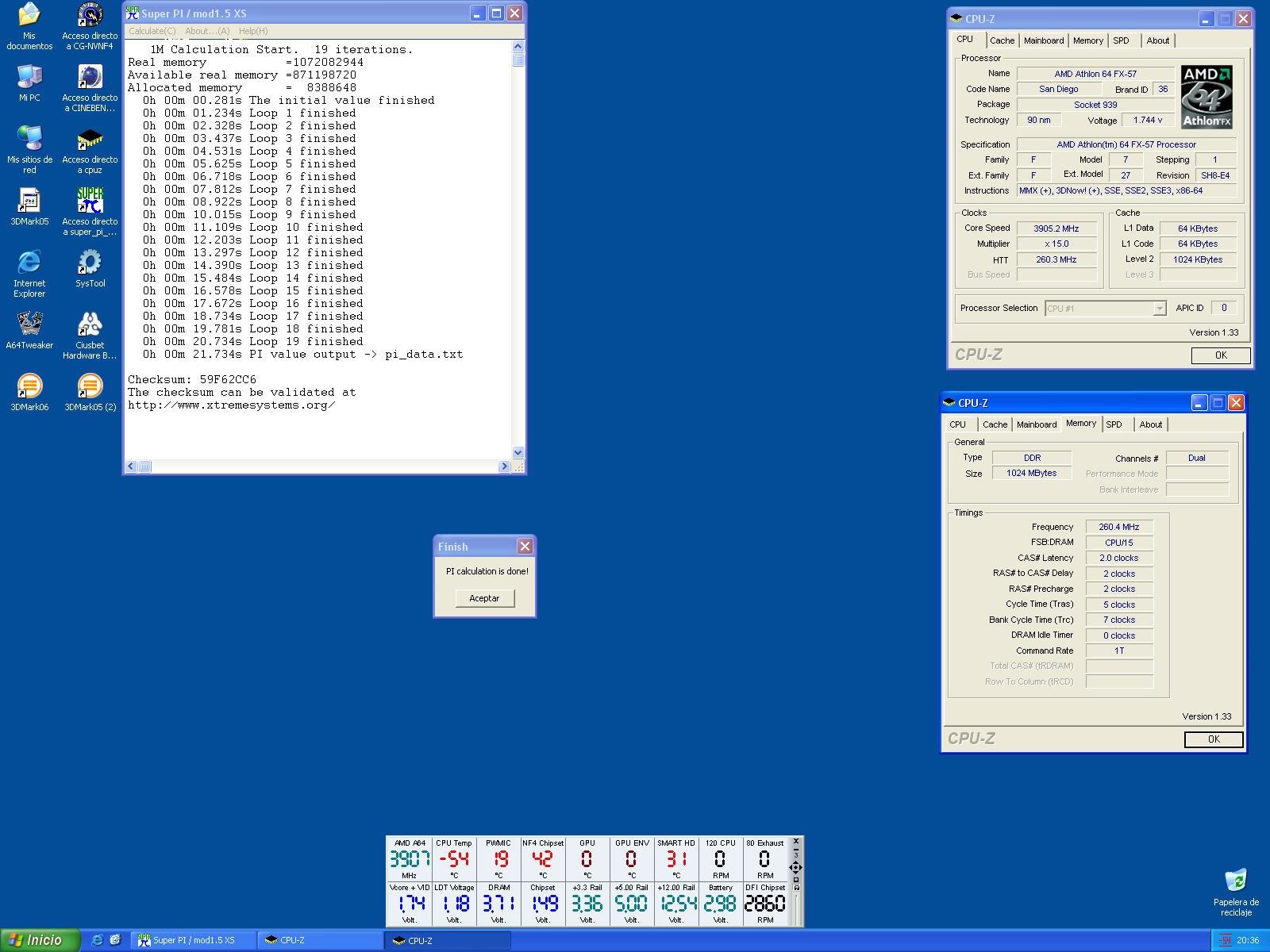Click Super PI title bar icon
Viewport: 1270px width, 952px height.
(133, 13)
